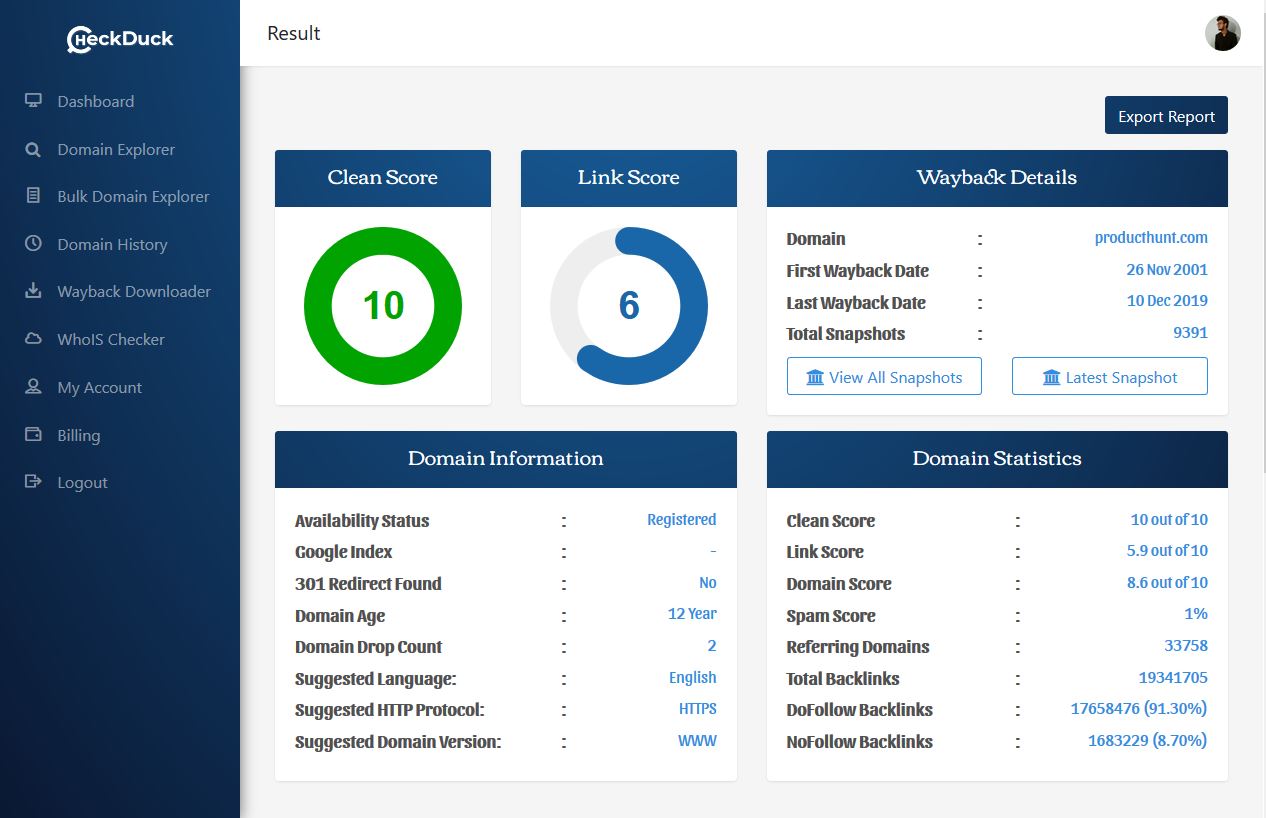This screenshot has width=1266, height=818.
Task: Open the user profile avatar
Action: [1223, 33]
